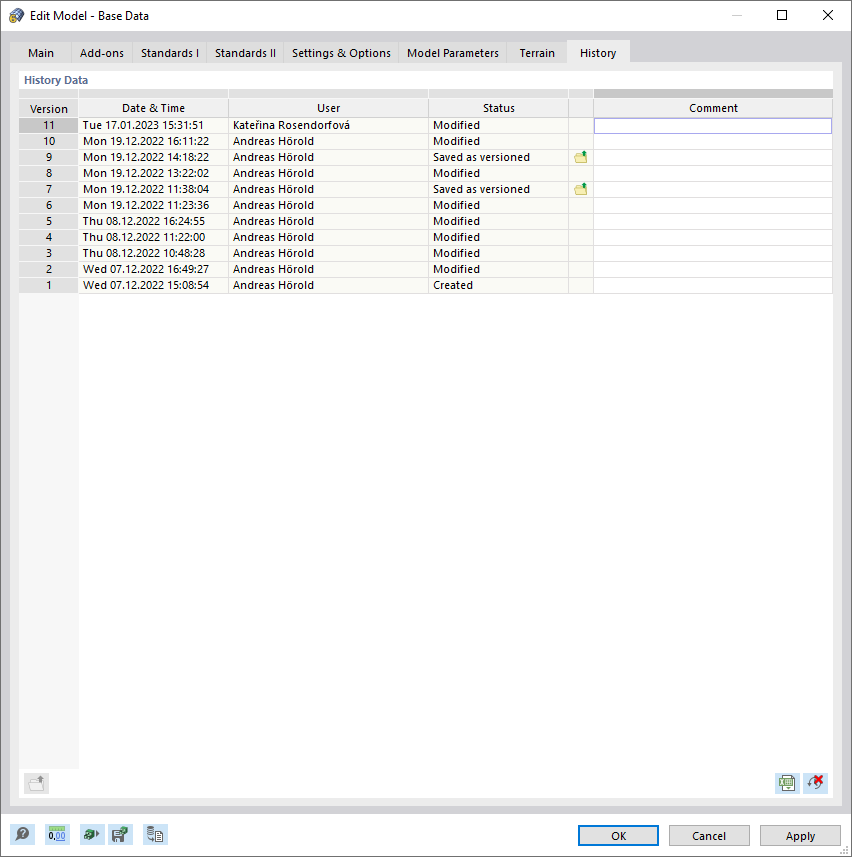This screenshot has height=857, width=852.
Task: Click 'Saved as versioned' status in version 9
Action: [498, 157]
